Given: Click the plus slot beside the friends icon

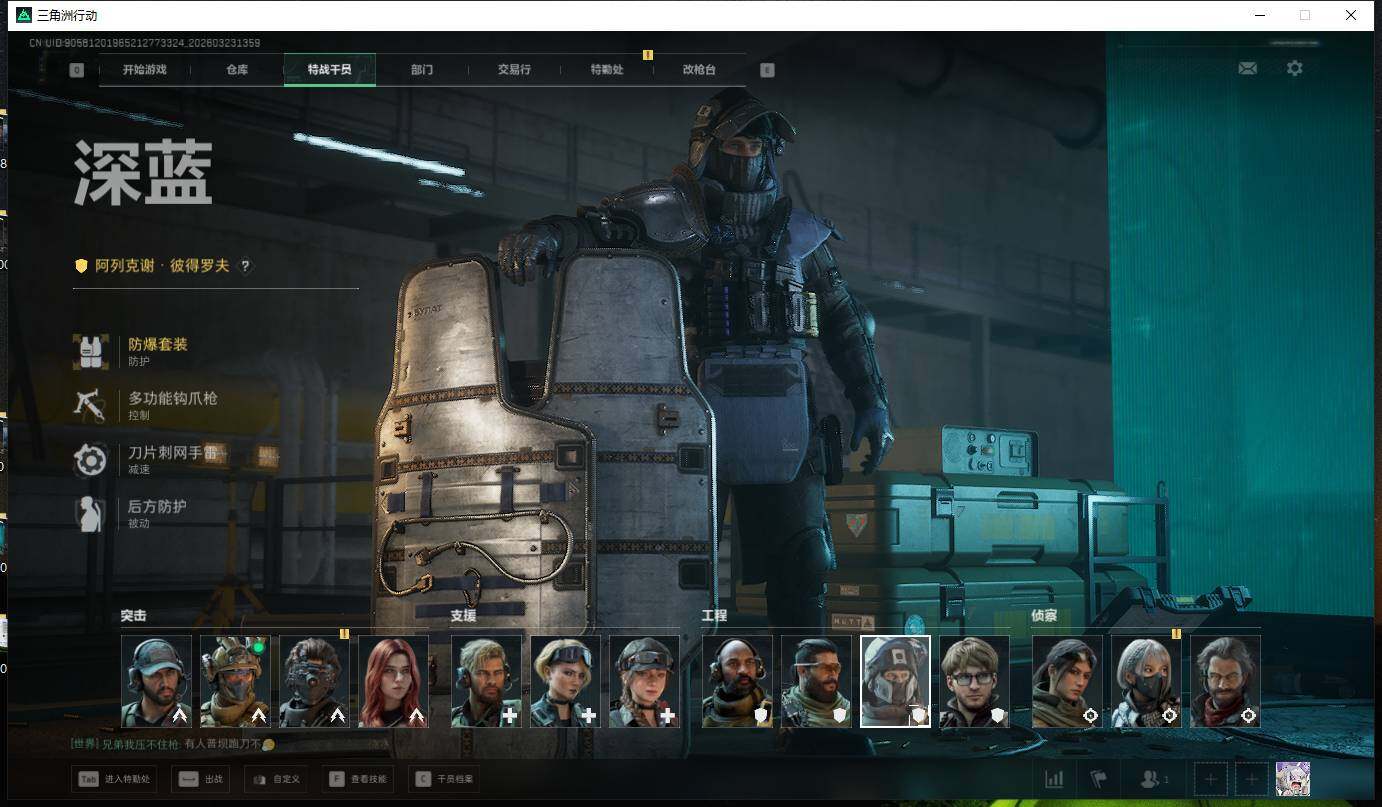Looking at the screenshot, I should [x=1210, y=779].
